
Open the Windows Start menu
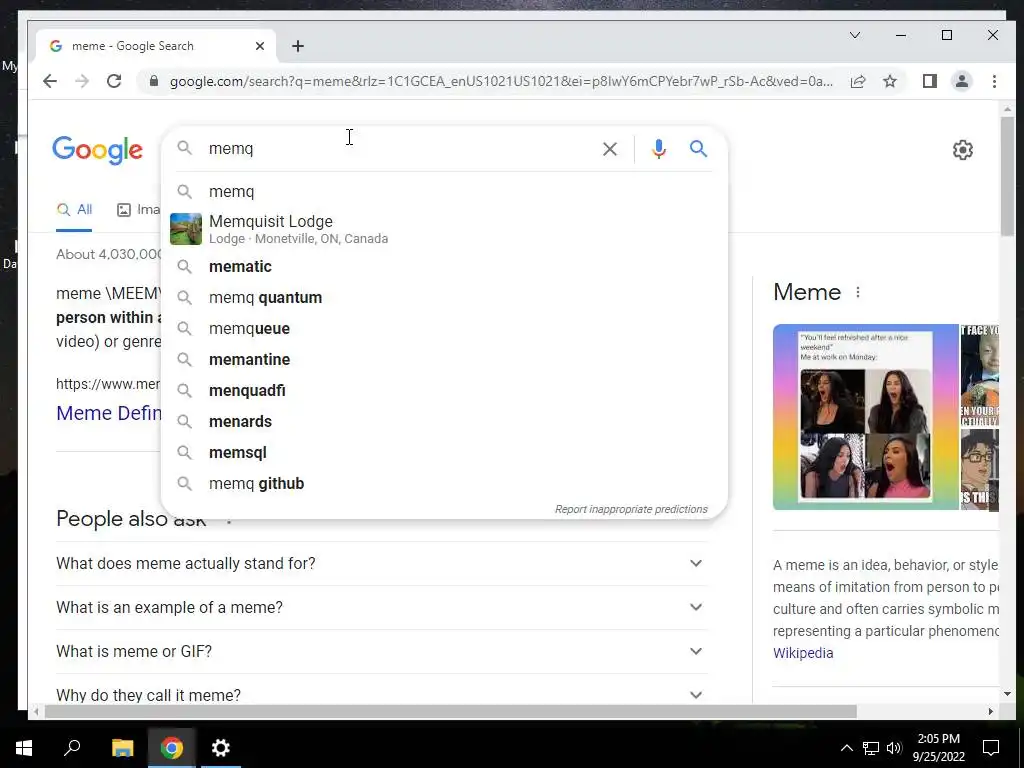click(x=24, y=748)
